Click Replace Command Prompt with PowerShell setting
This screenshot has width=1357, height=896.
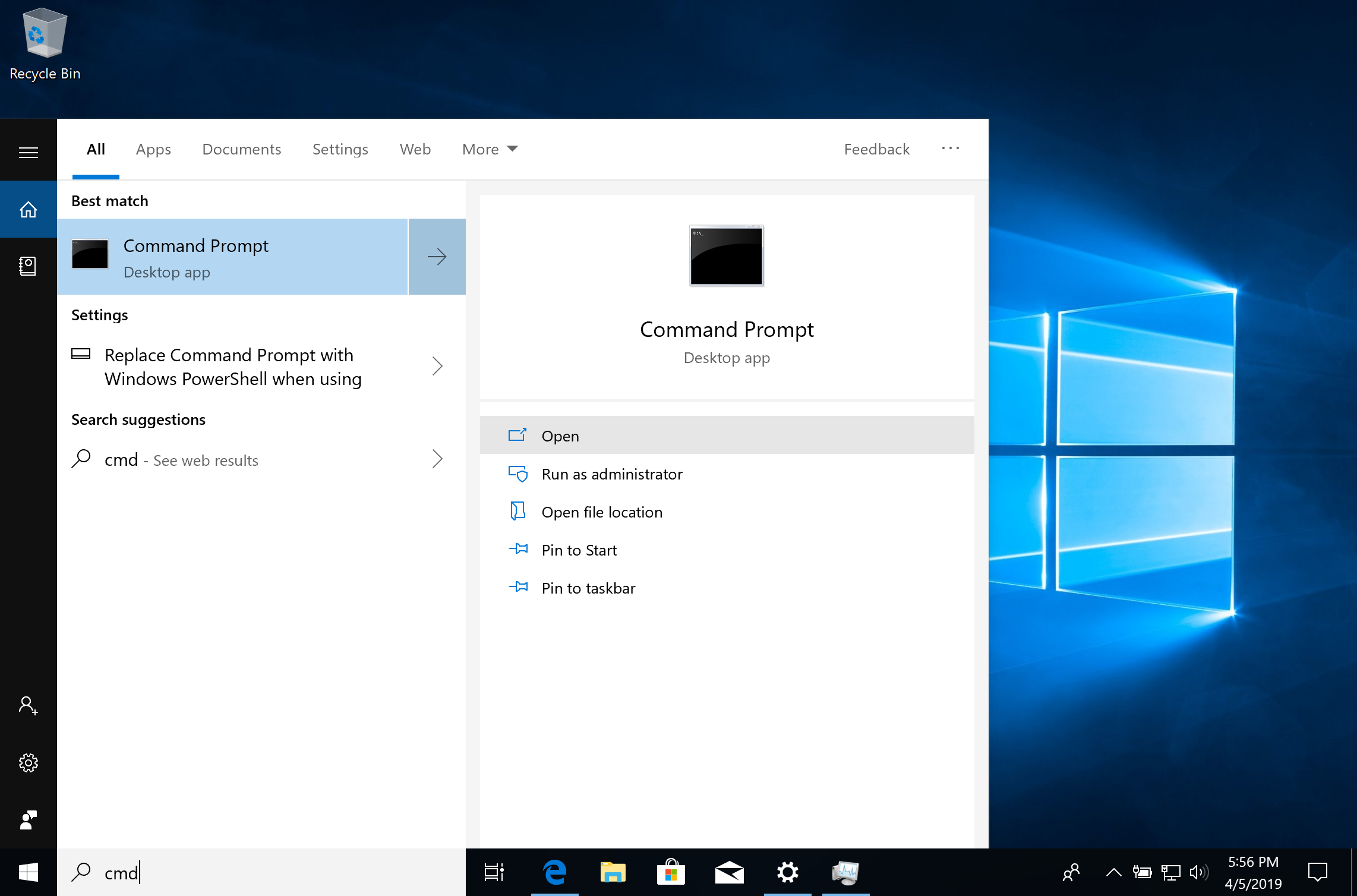tap(255, 366)
